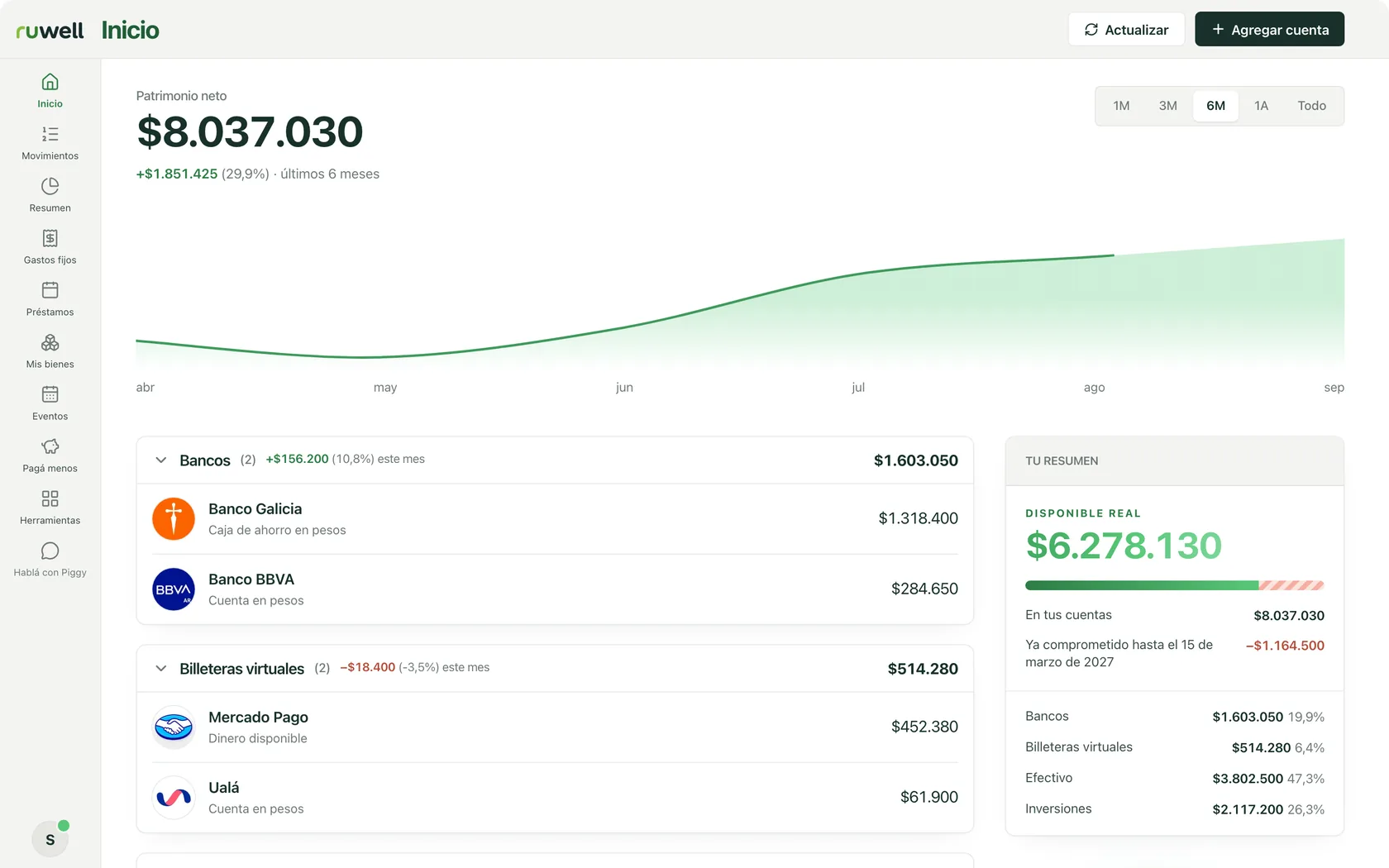Select the 6M time range
The height and width of the screenshot is (868, 1389).
click(1215, 106)
